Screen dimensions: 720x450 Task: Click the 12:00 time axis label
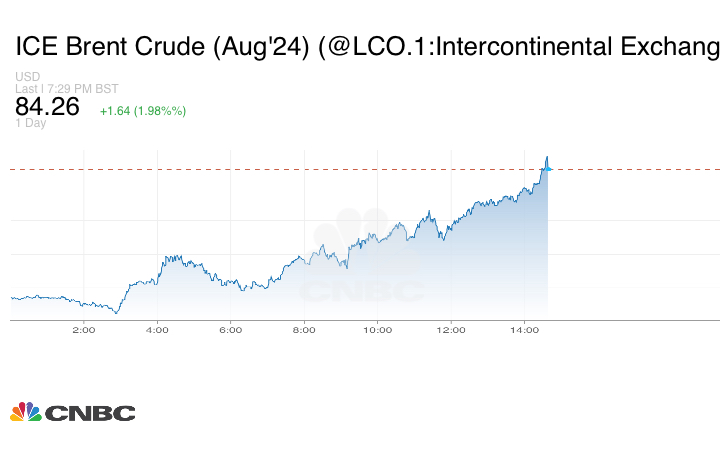coord(451,330)
